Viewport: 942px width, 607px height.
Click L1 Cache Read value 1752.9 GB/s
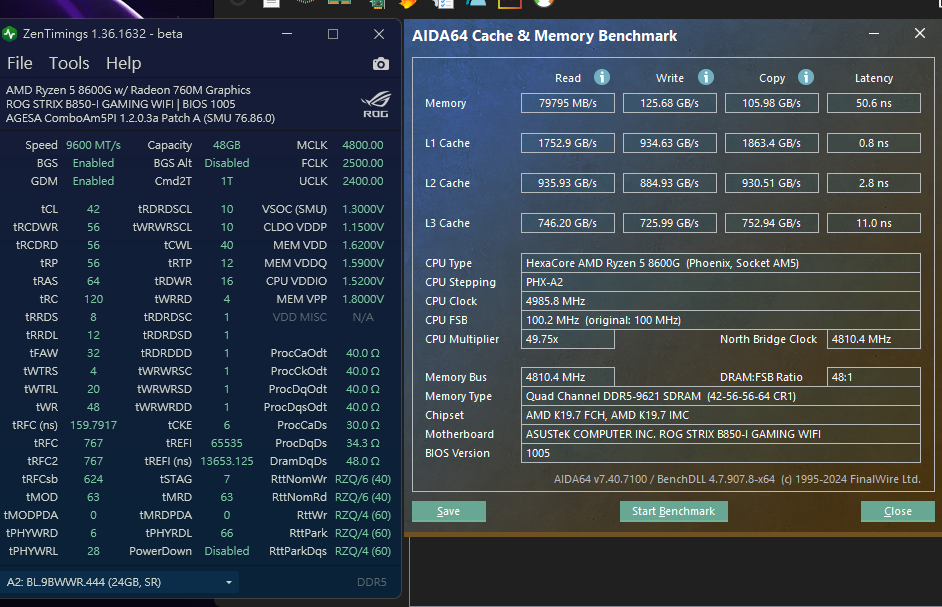(568, 143)
